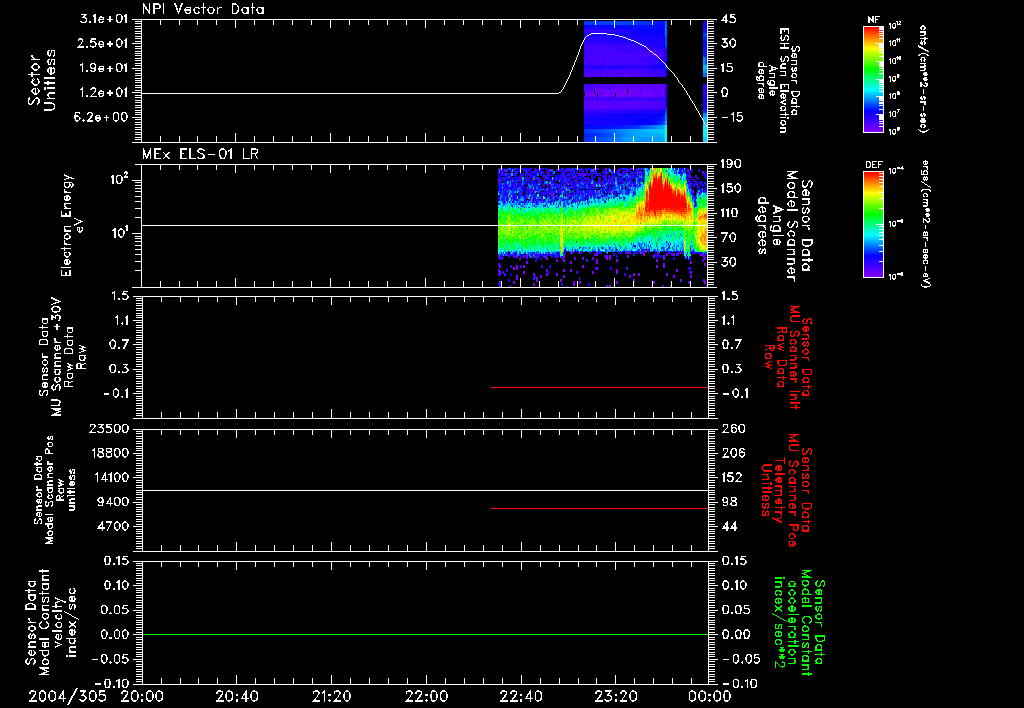Click the 22:00 time tick label
This screenshot has width=1024, height=708.
(x=426, y=696)
